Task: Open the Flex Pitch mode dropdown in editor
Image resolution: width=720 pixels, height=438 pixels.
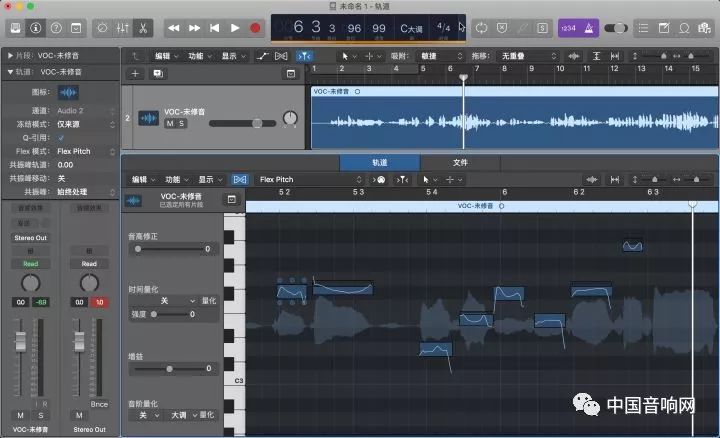Action: [310, 180]
